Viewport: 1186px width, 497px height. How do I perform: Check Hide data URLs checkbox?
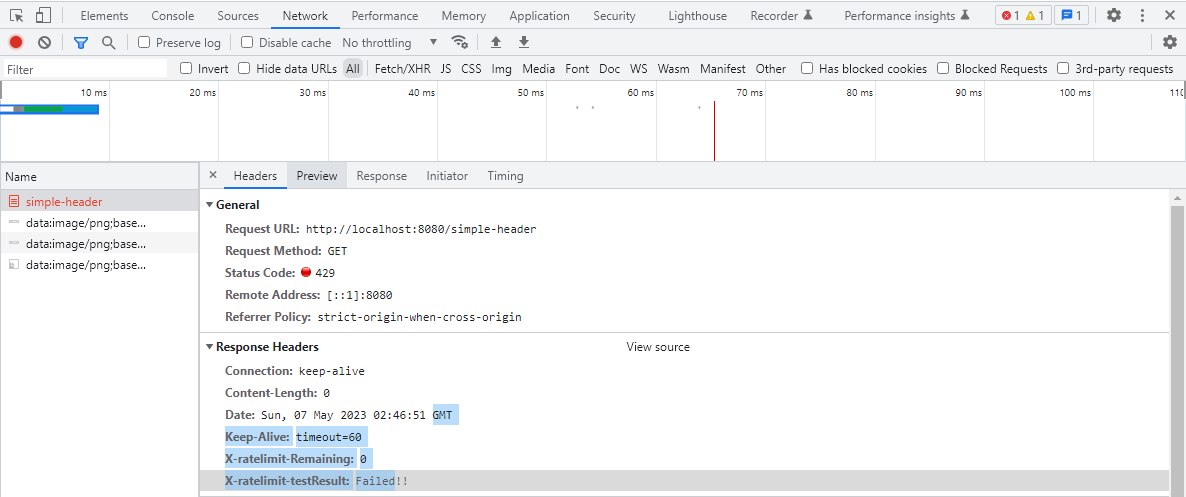coord(244,69)
